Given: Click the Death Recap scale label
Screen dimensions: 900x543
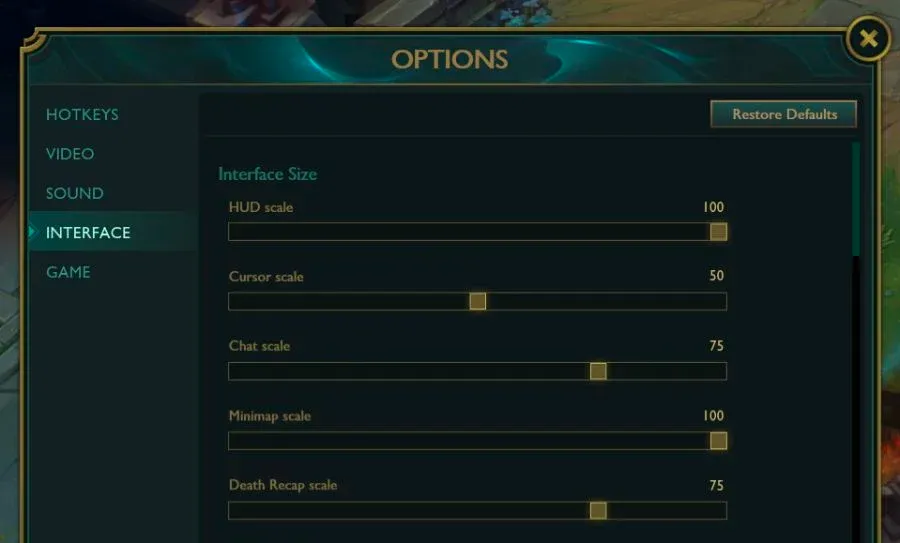Looking at the screenshot, I should coord(283,485).
